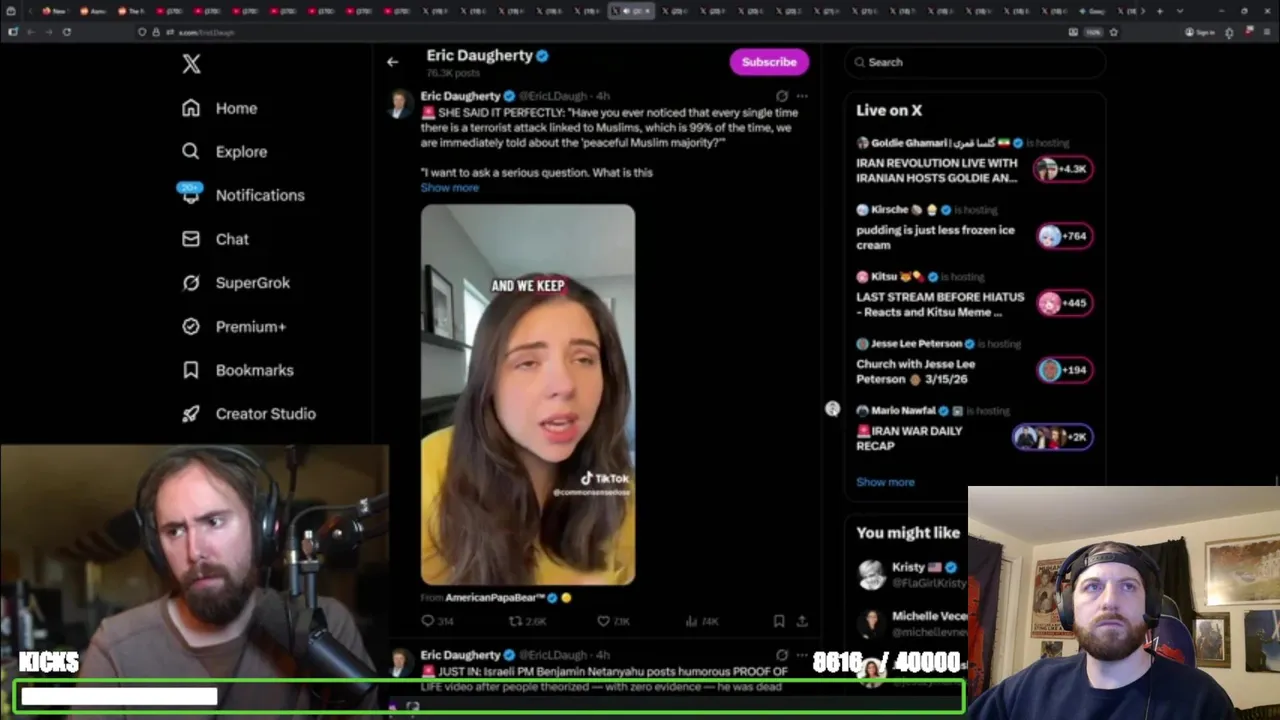Click the Search X input field
Image resolution: width=1280 pixels, height=720 pixels.
(x=975, y=62)
